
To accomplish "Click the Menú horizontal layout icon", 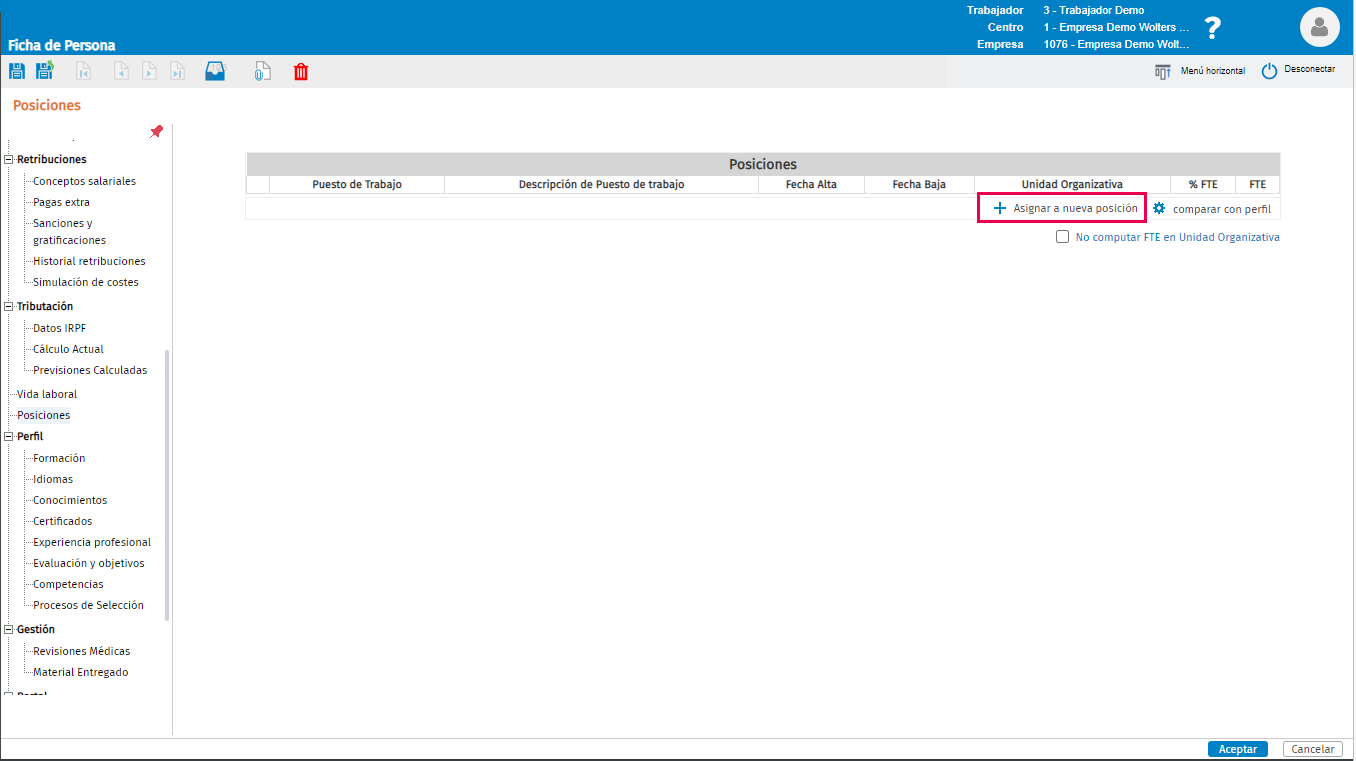I will click(1162, 71).
